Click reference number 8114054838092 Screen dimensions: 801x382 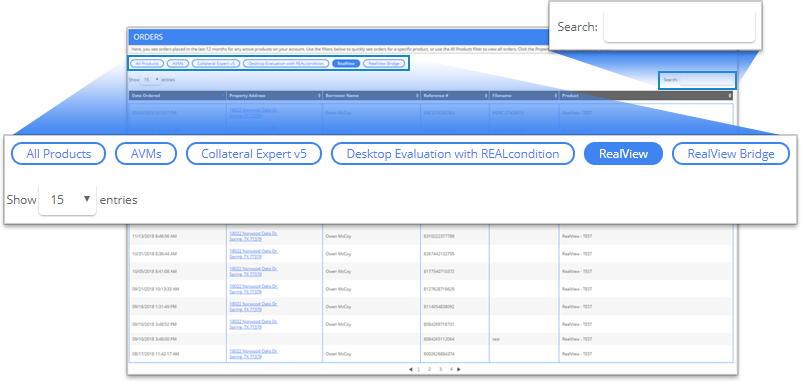438,307
